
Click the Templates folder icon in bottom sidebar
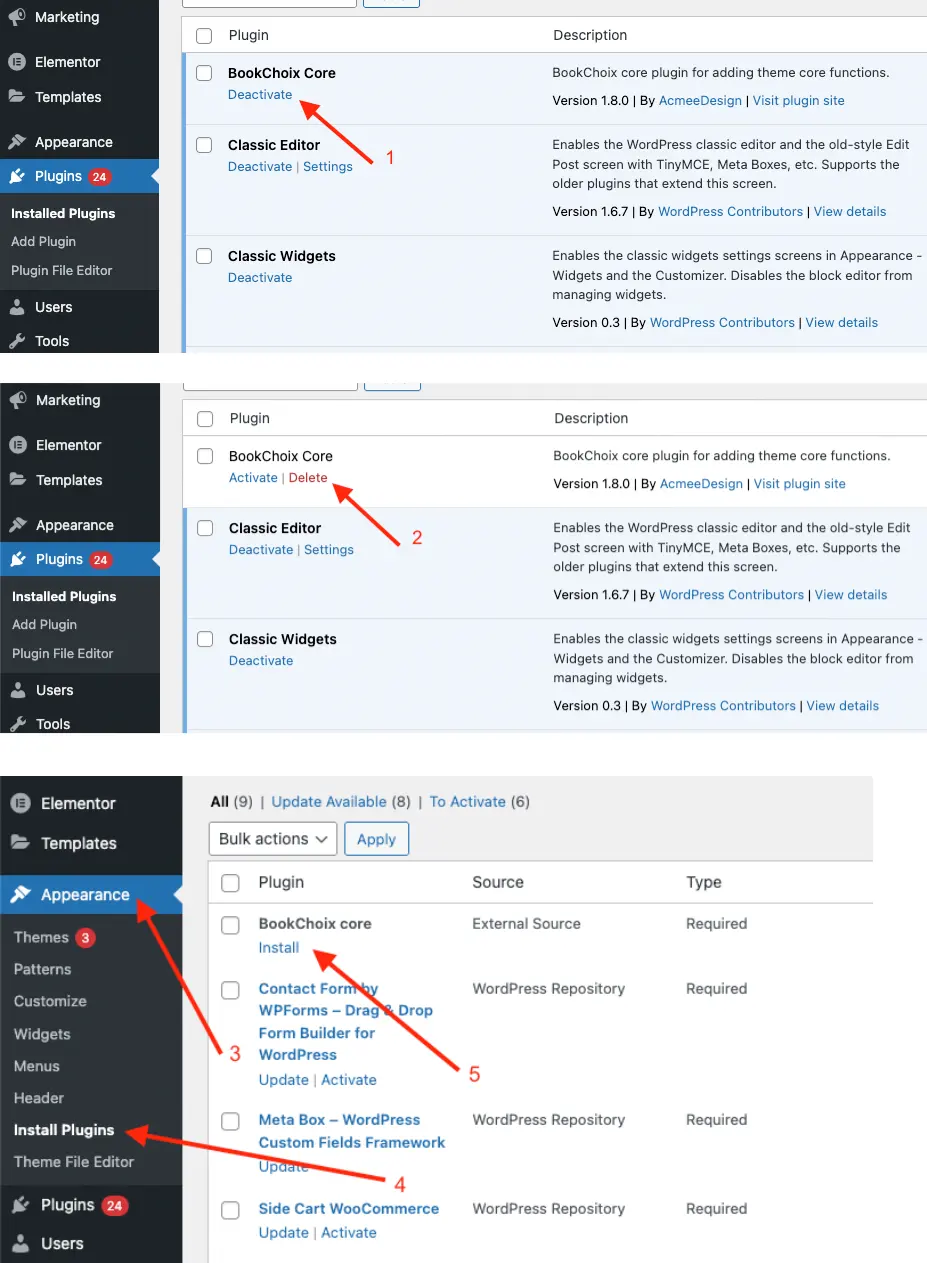(x=20, y=843)
